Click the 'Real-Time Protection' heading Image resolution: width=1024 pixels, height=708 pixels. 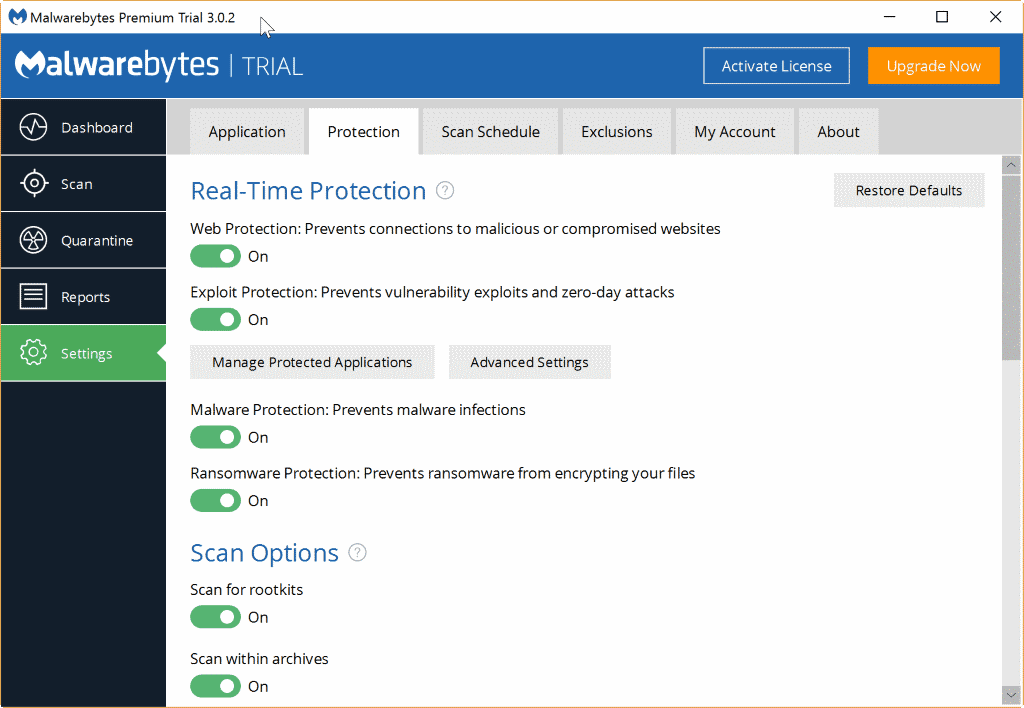click(308, 191)
